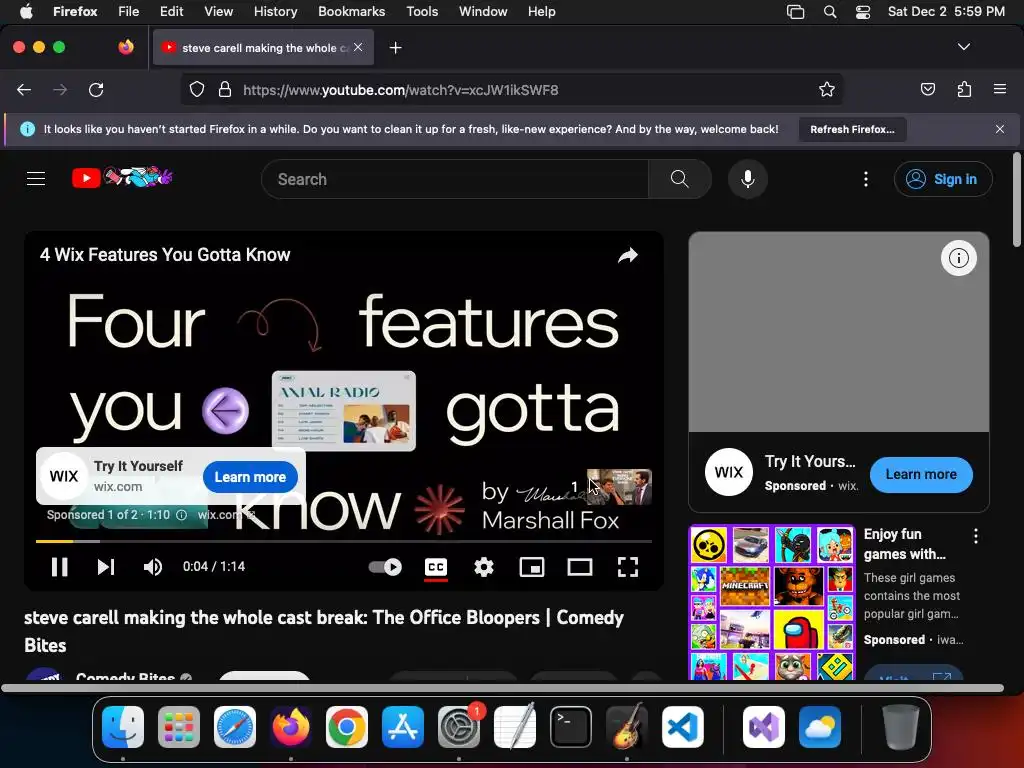The width and height of the screenshot is (1024, 768).
Task: Select the steve carell YouTube tab
Action: click(263, 48)
